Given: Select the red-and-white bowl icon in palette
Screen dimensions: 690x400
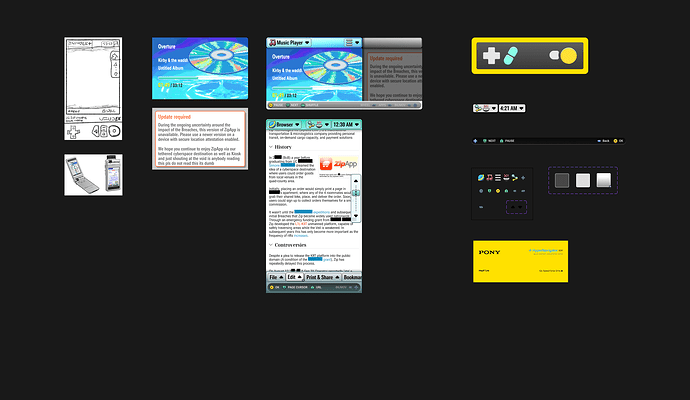Looking at the screenshot, I should [506, 178].
